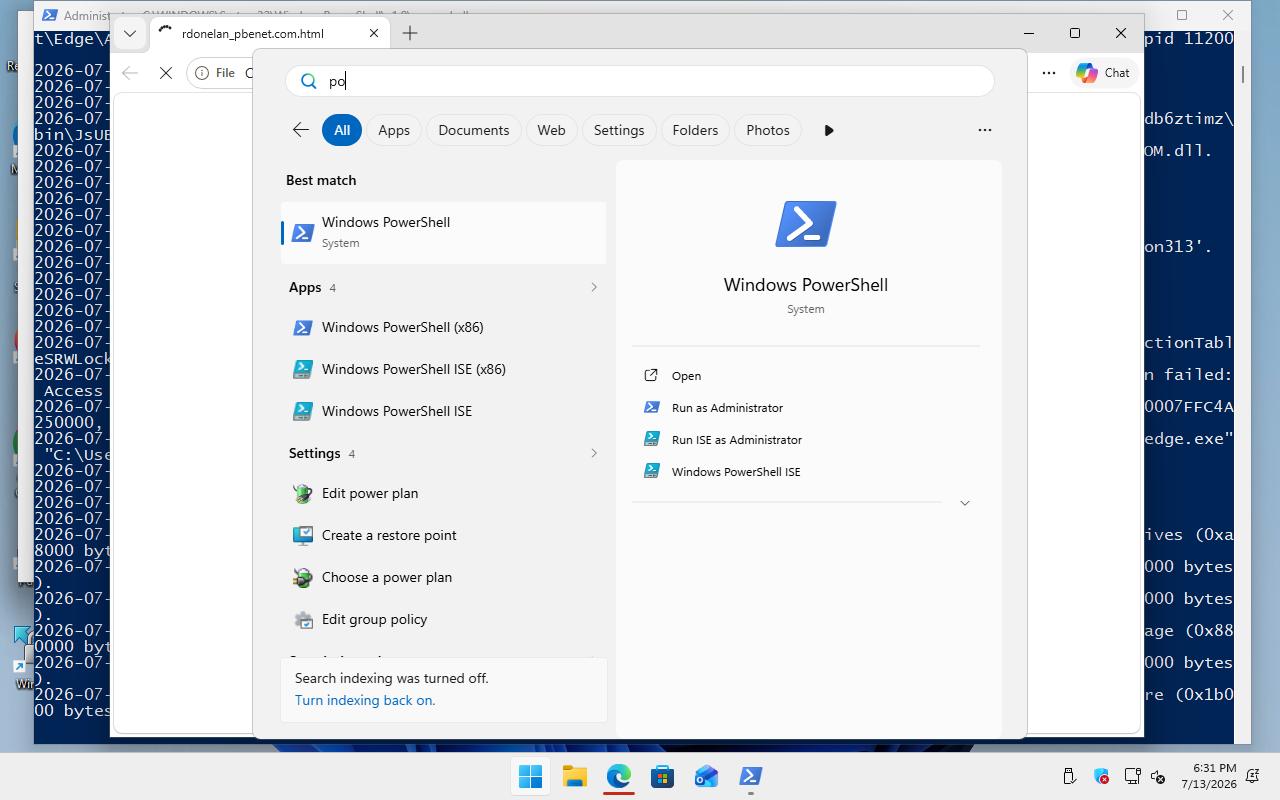This screenshot has height=800, width=1280.
Task: Click the Open action icon in preview pane
Action: [x=651, y=376]
